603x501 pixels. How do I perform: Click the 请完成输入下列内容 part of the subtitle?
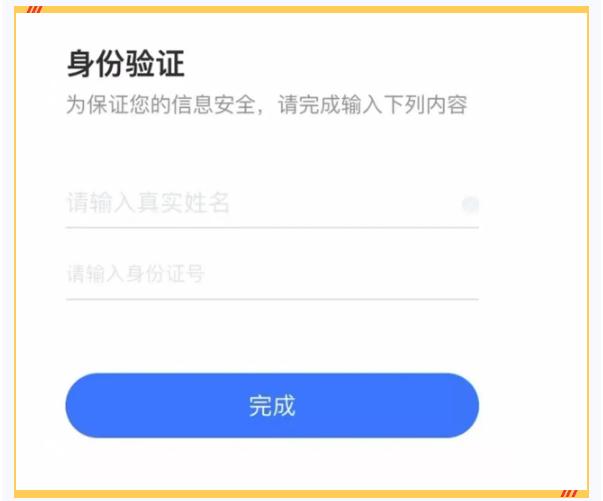[373, 104]
